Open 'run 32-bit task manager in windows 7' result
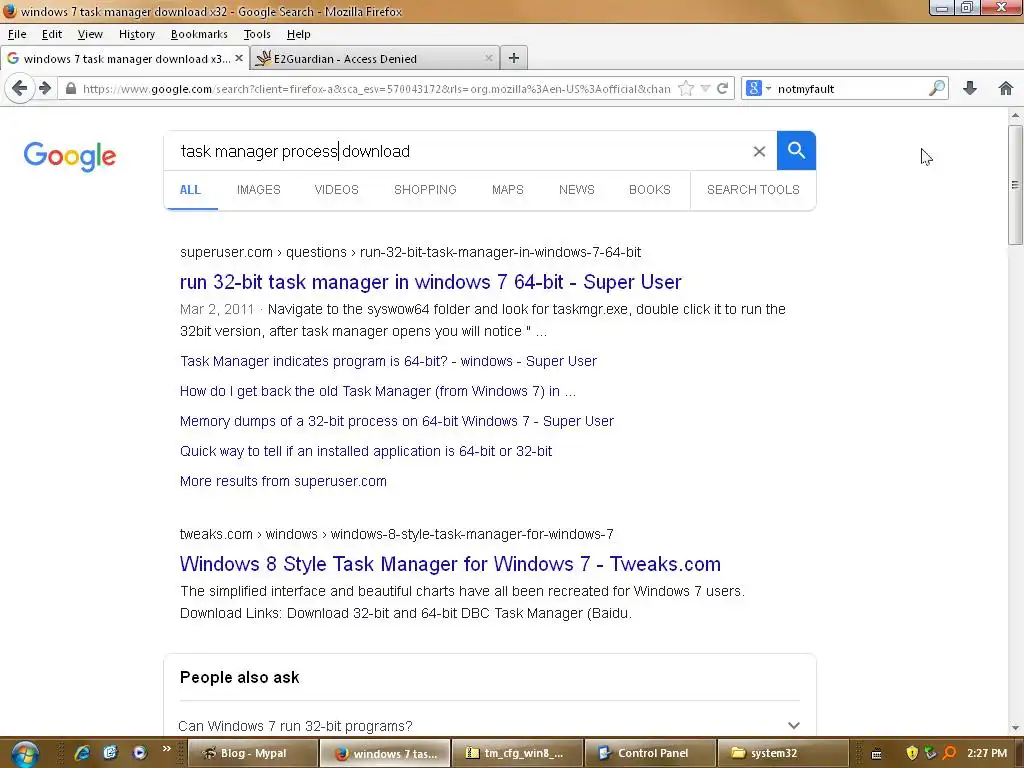This screenshot has width=1024, height=768. click(x=430, y=281)
